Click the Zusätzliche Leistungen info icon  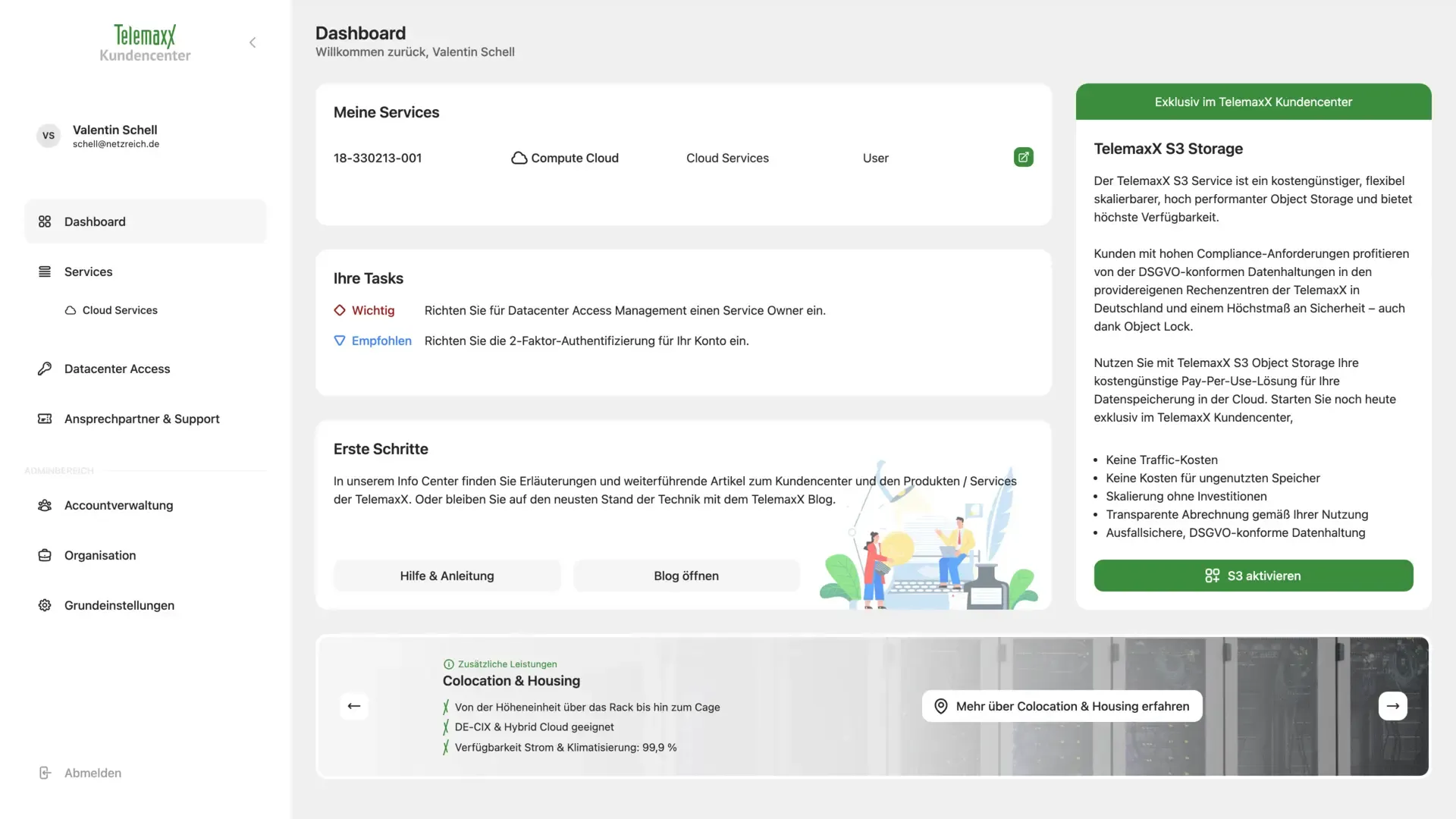tap(448, 664)
